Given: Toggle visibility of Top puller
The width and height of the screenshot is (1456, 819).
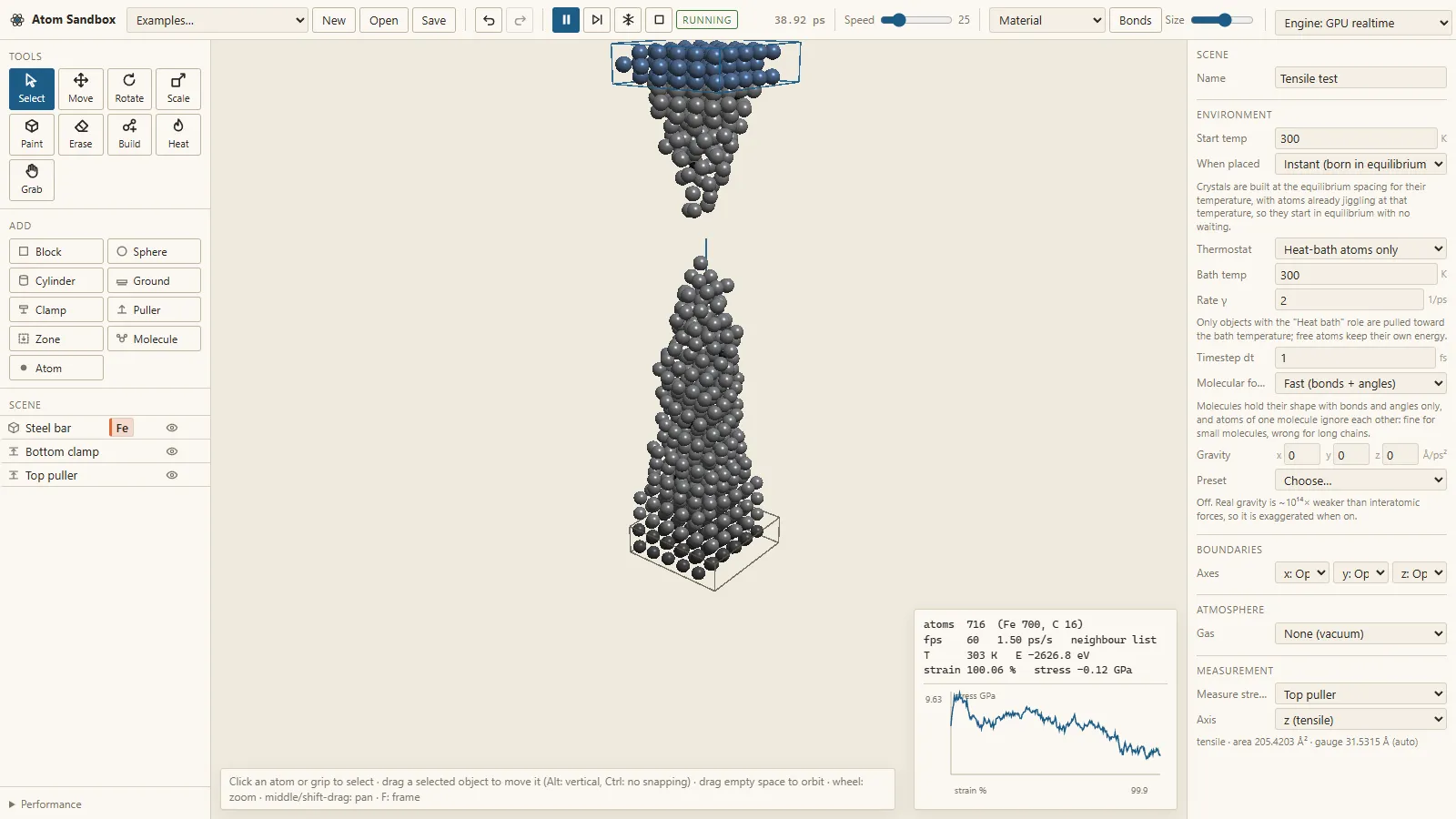Looking at the screenshot, I should (x=172, y=475).
